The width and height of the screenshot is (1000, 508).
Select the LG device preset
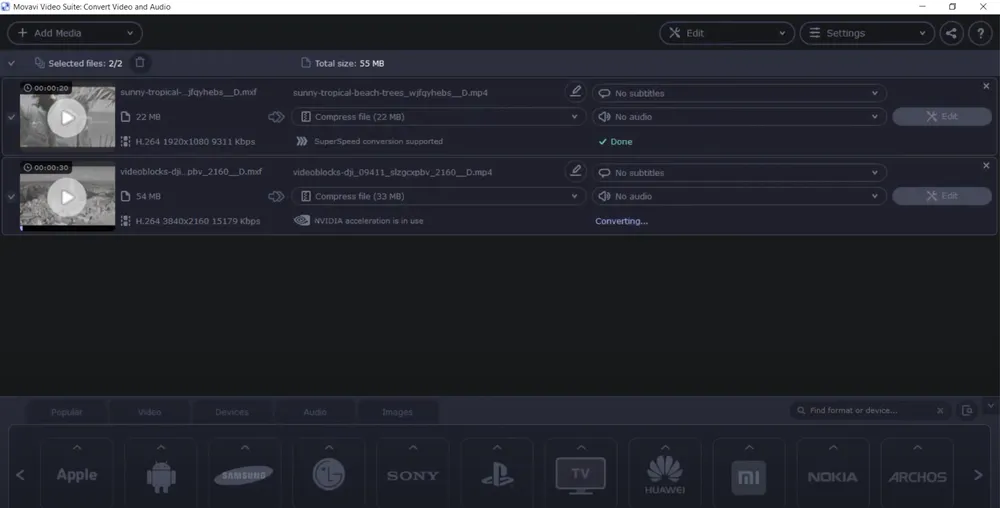point(329,474)
